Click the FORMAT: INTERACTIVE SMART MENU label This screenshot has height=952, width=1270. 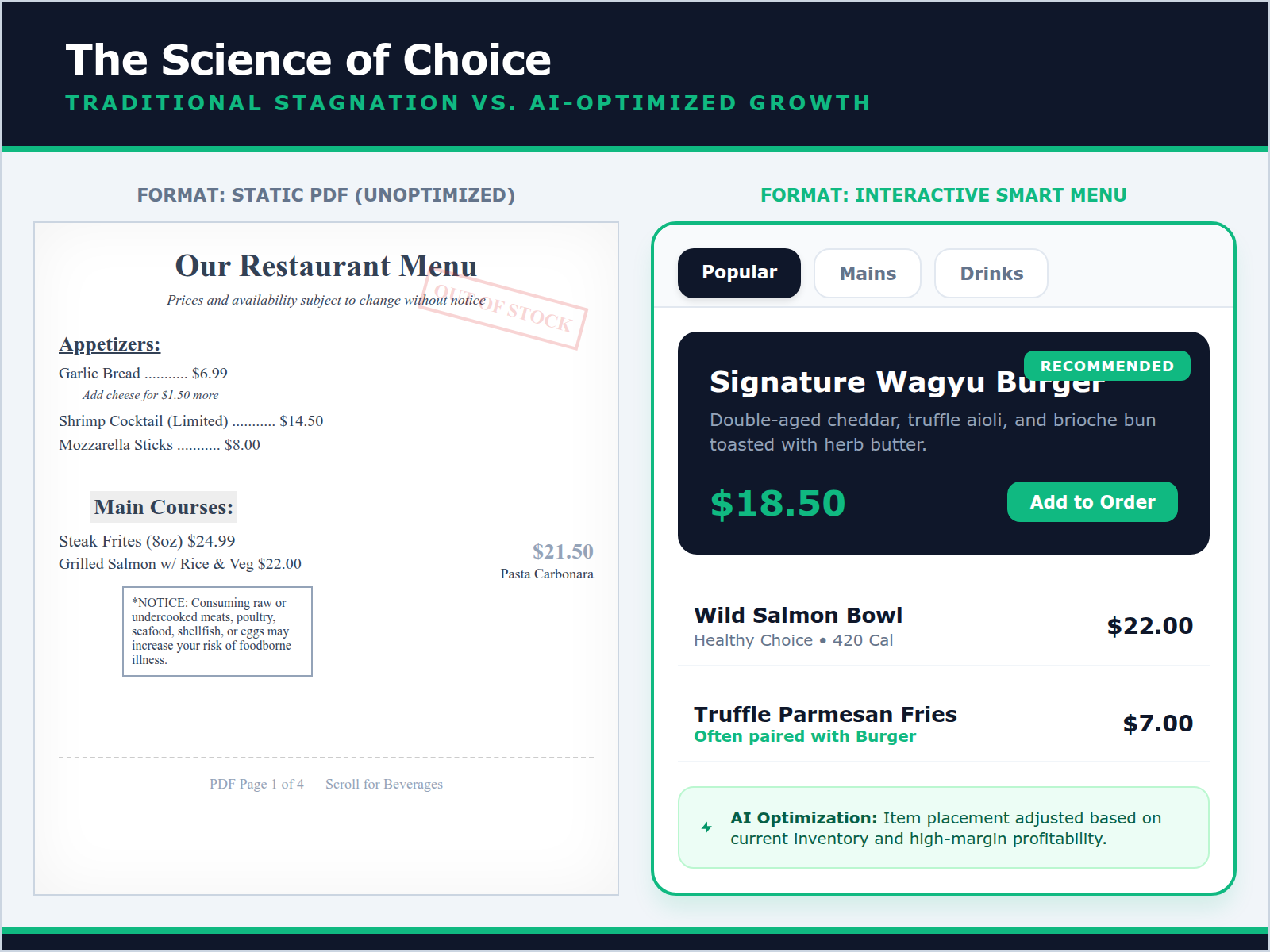click(943, 194)
